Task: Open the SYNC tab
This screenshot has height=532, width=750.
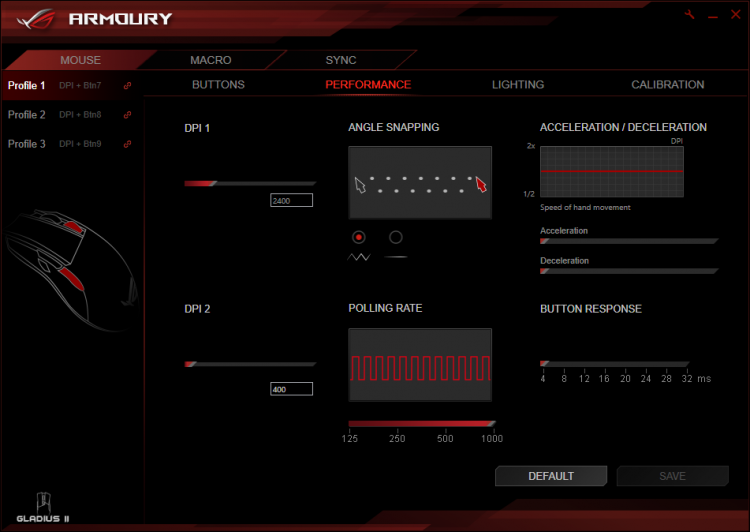Action: click(x=341, y=60)
